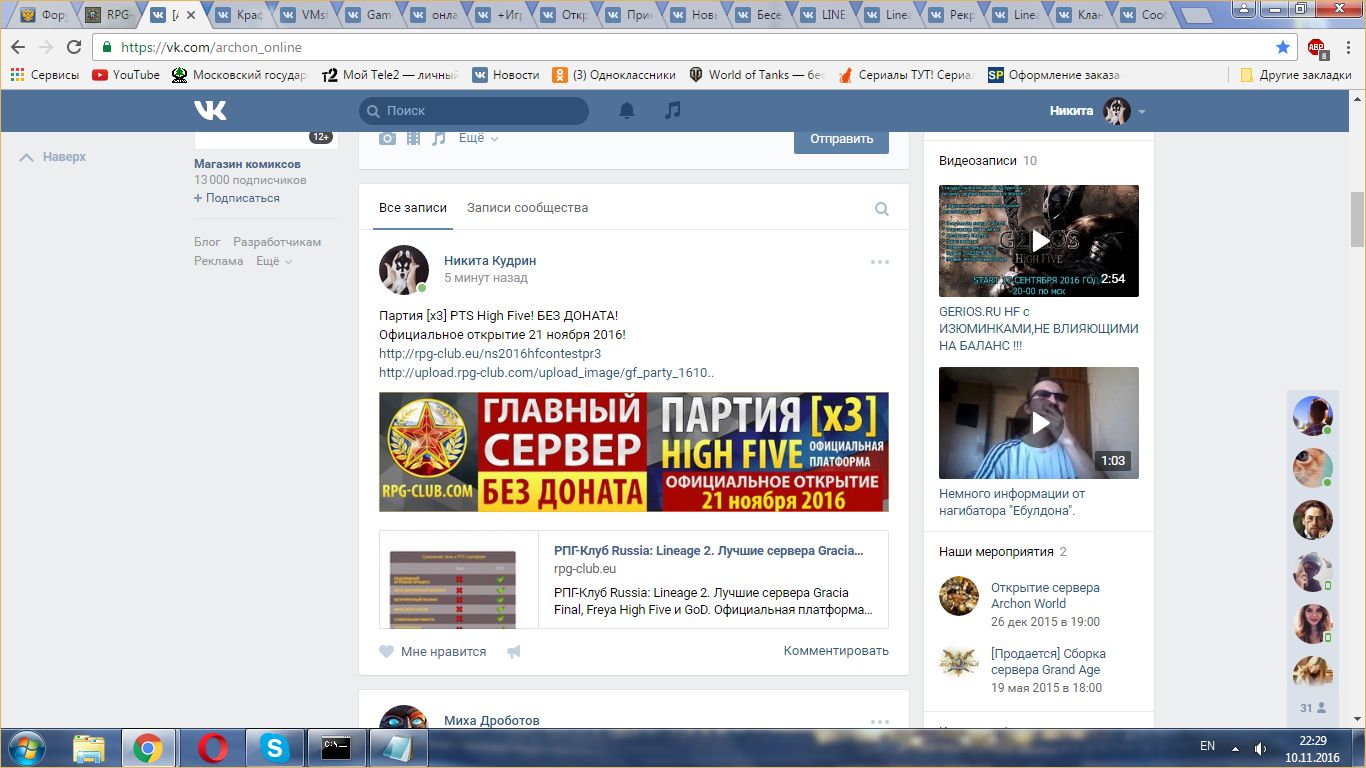The height and width of the screenshot is (768, 1366).
Task: Expand the Ещё attachment dropdown
Action: [x=478, y=139]
